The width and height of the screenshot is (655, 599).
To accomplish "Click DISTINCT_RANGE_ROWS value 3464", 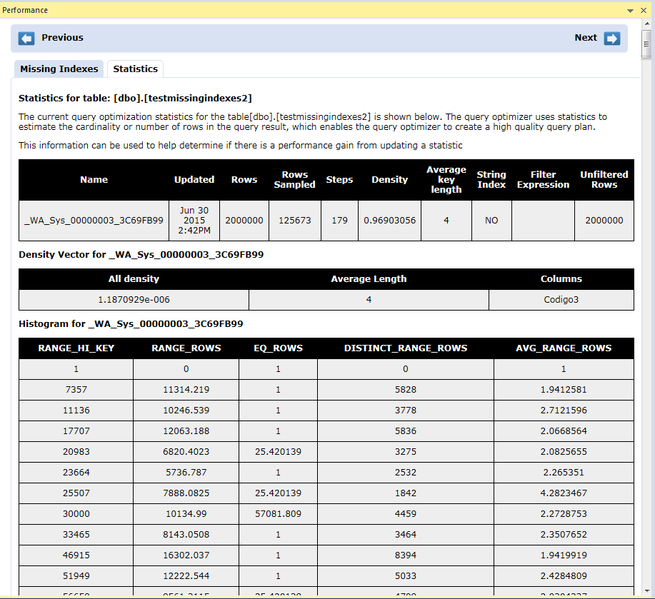I will [x=406, y=535].
